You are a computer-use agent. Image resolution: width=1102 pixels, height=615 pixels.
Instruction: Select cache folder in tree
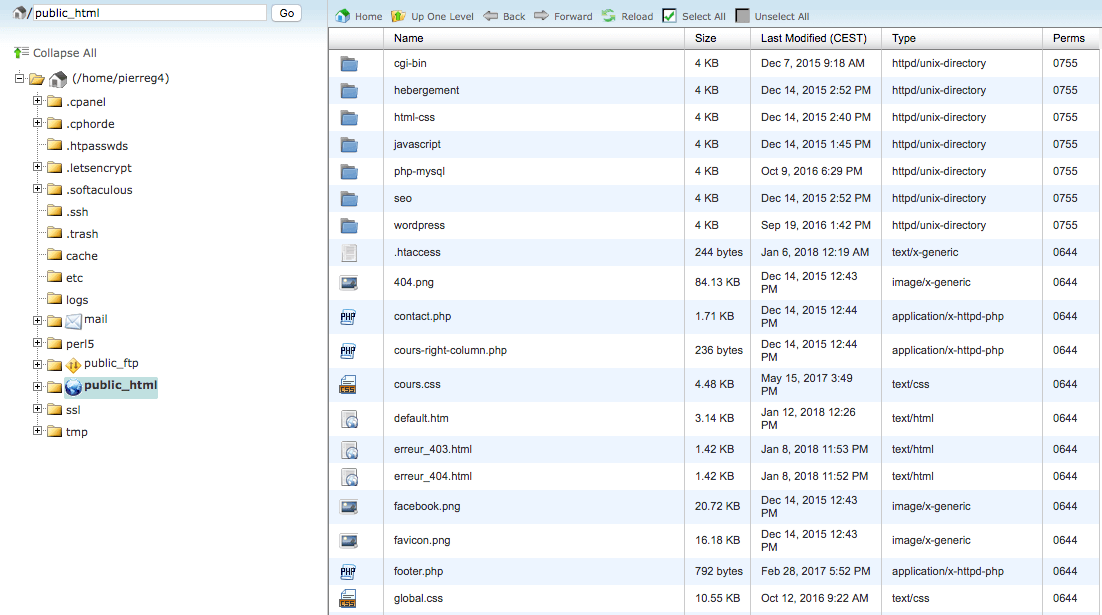click(x=82, y=256)
